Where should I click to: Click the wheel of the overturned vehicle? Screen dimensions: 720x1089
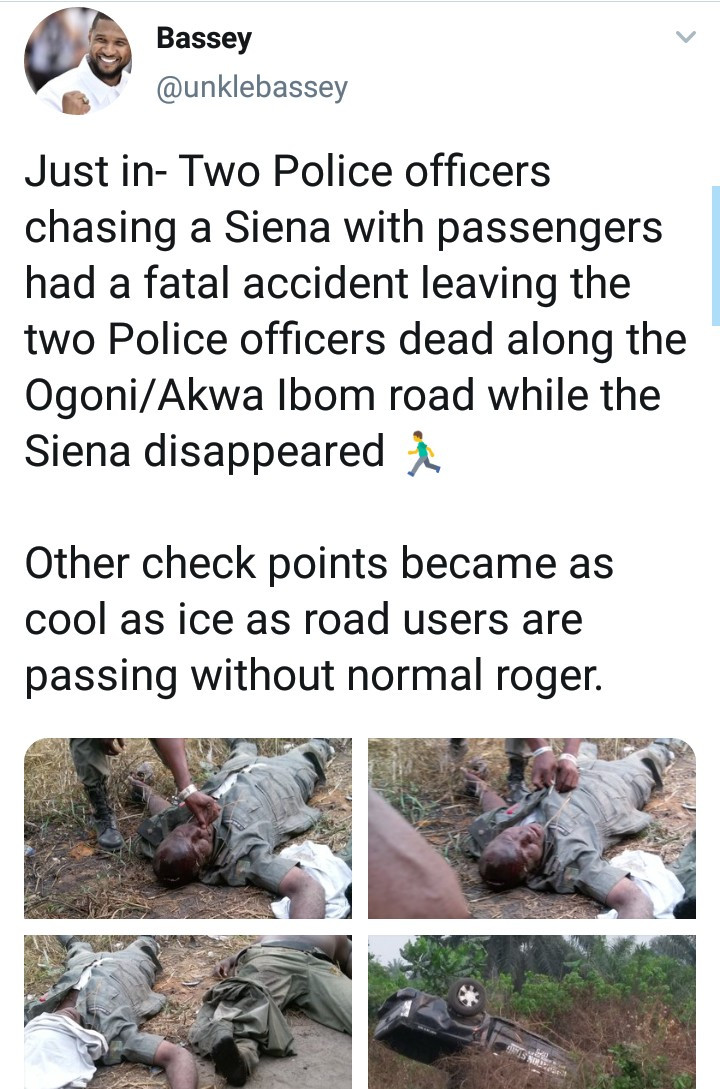tap(467, 997)
